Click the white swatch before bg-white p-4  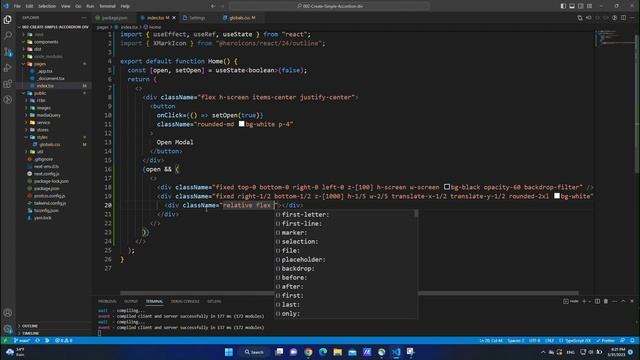241,124
